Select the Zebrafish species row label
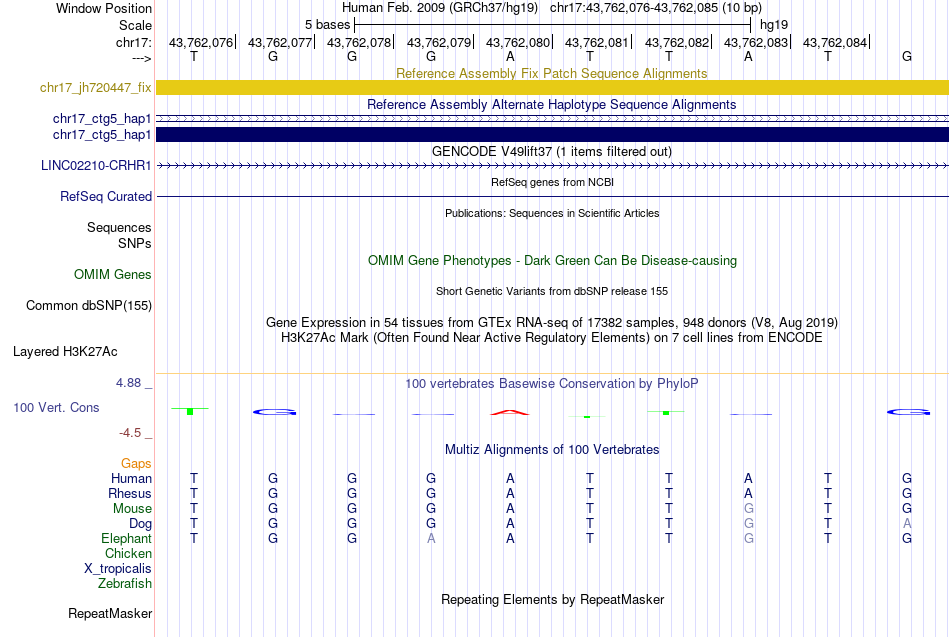 (x=125, y=584)
